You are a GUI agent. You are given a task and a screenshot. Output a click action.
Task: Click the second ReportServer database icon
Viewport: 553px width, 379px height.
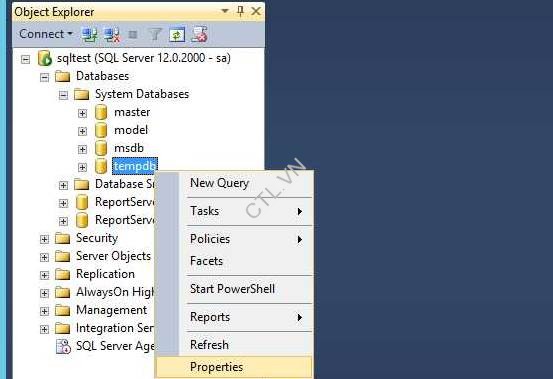(x=82, y=220)
